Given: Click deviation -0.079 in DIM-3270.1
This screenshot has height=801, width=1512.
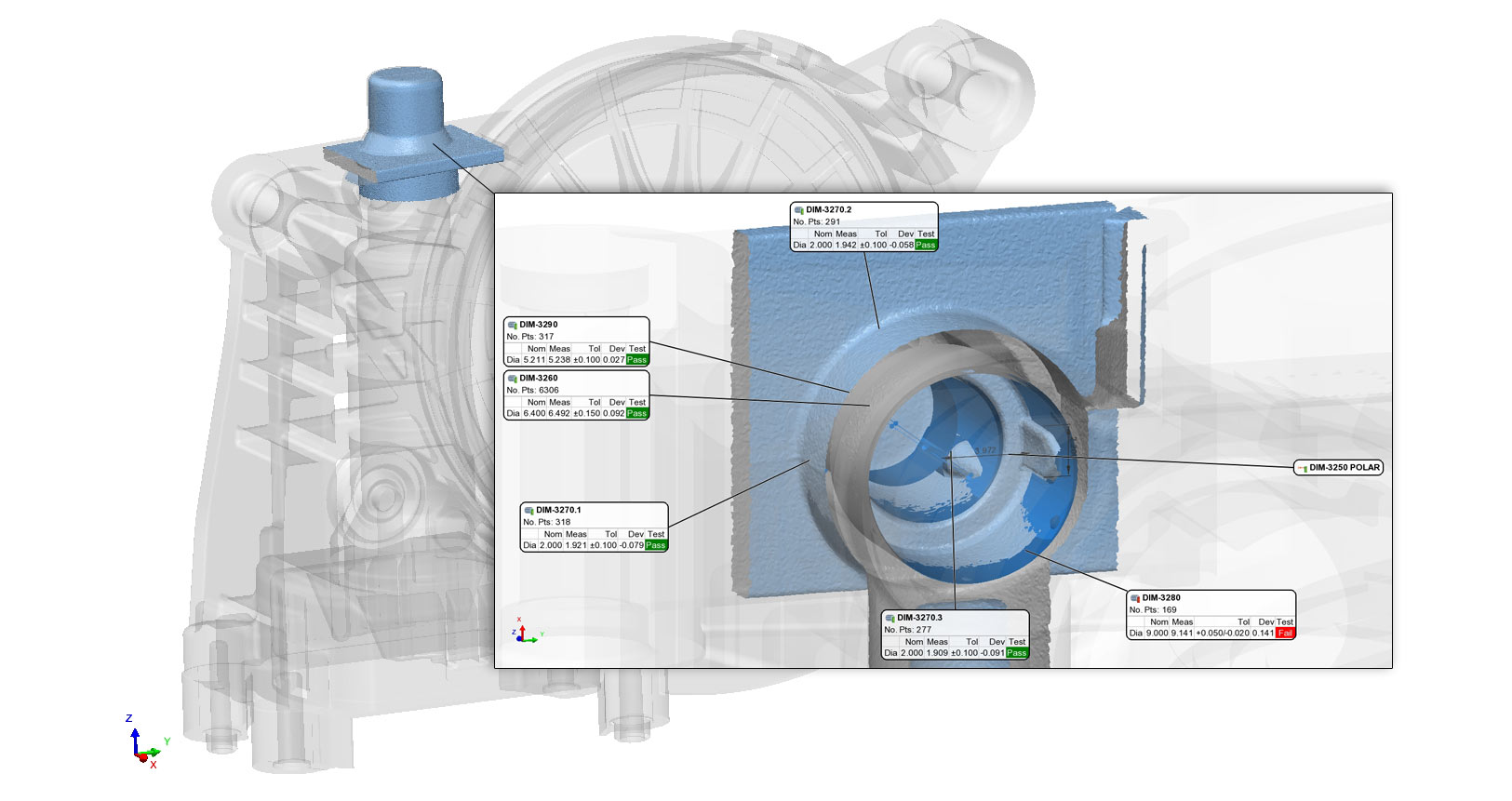Looking at the screenshot, I should pos(632,545).
